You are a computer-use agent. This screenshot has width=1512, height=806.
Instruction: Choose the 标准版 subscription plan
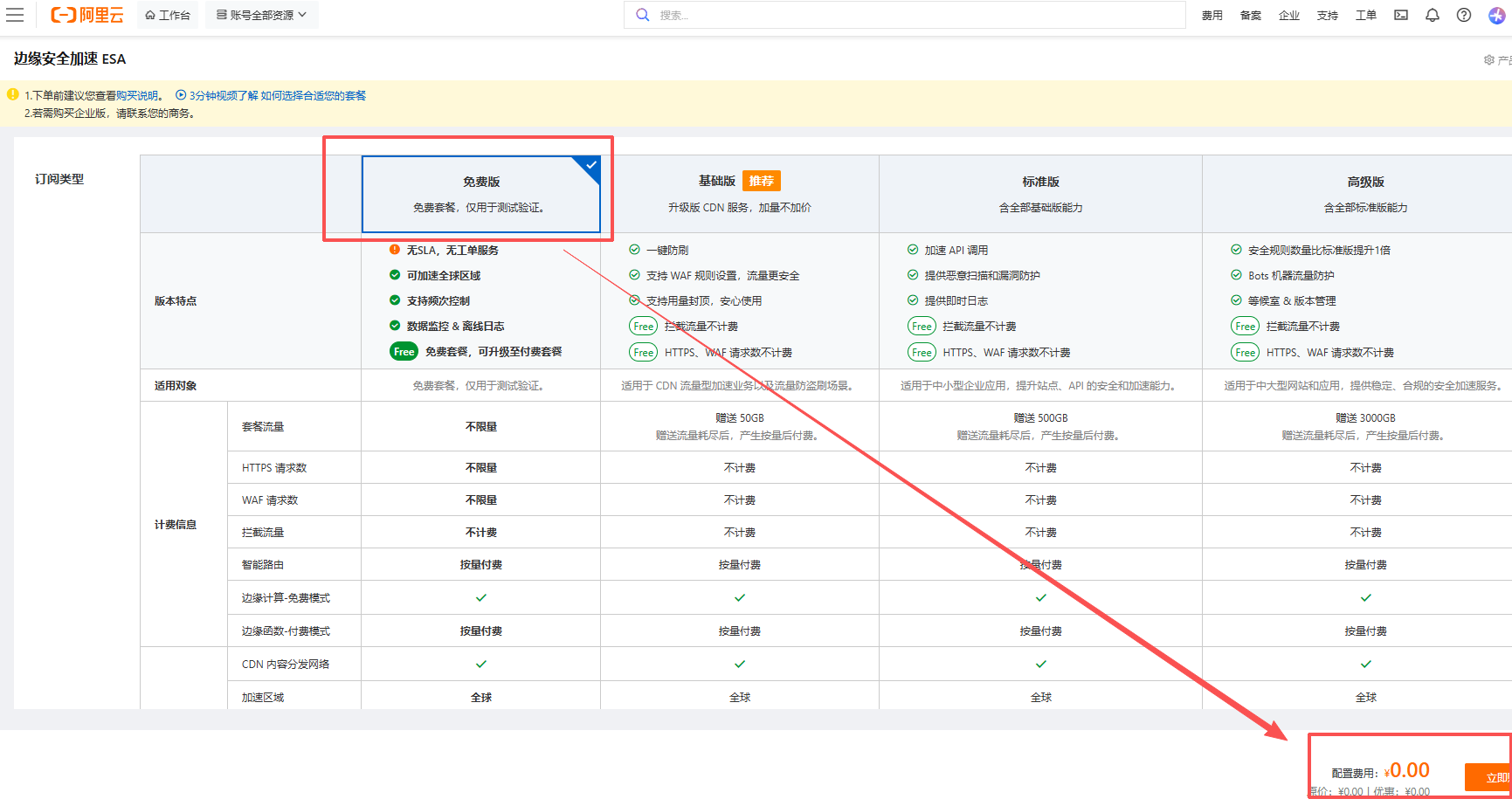(x=1040, y=194)
